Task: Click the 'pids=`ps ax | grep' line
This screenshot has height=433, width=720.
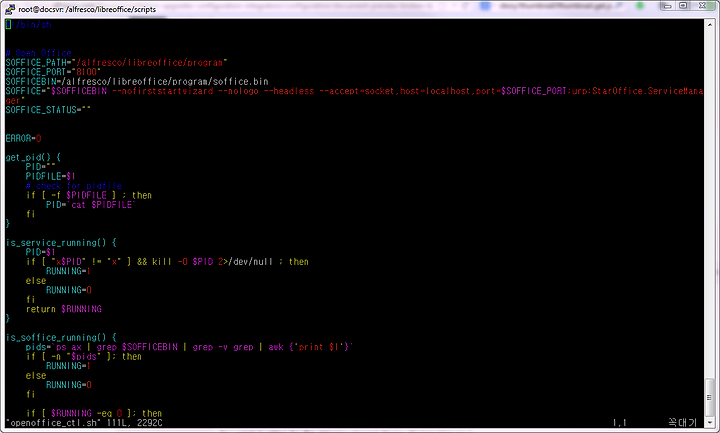Action: click(x=189, y=347)
